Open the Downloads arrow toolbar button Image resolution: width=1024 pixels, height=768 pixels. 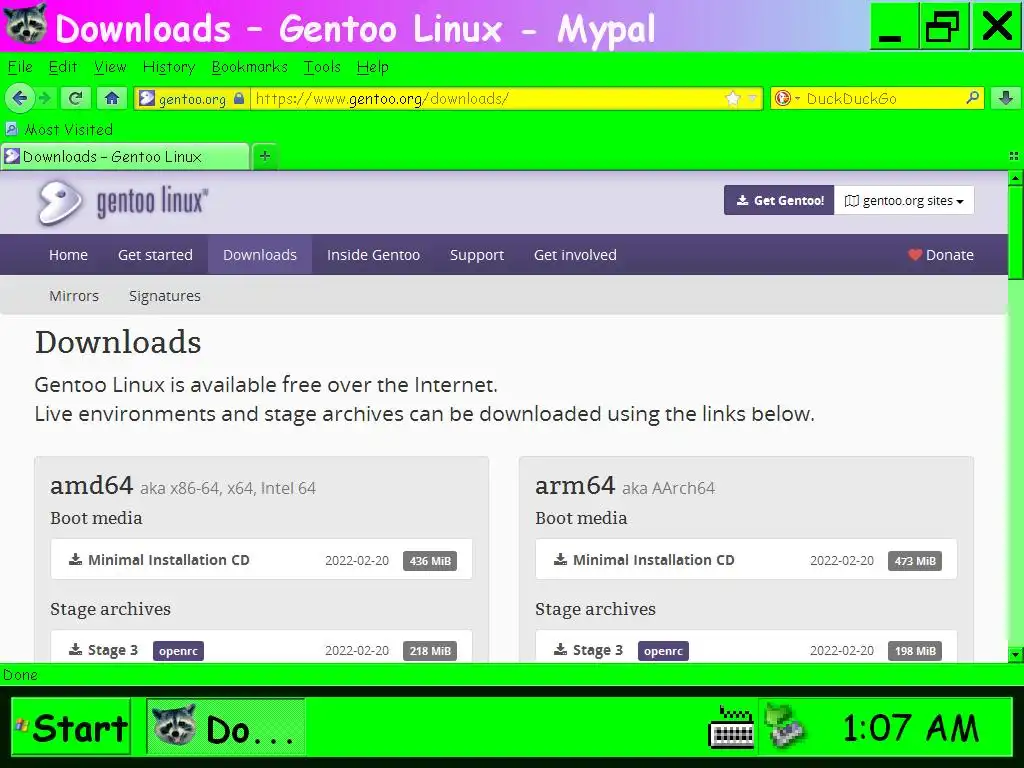point(1006,99)
